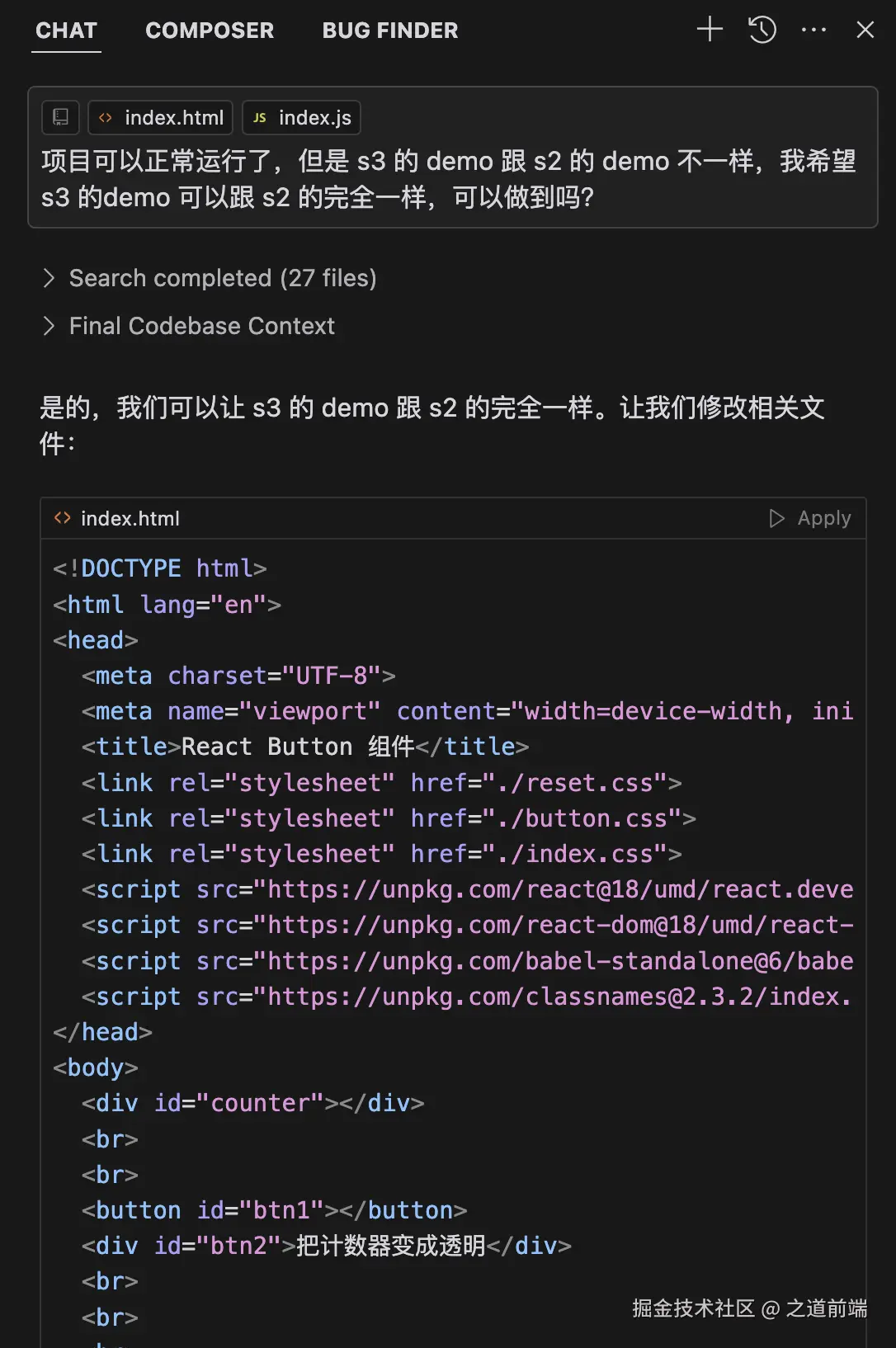Click the assistant reply text paragraph
This screenshot has width=896, height=1348.
coord(432,425)
